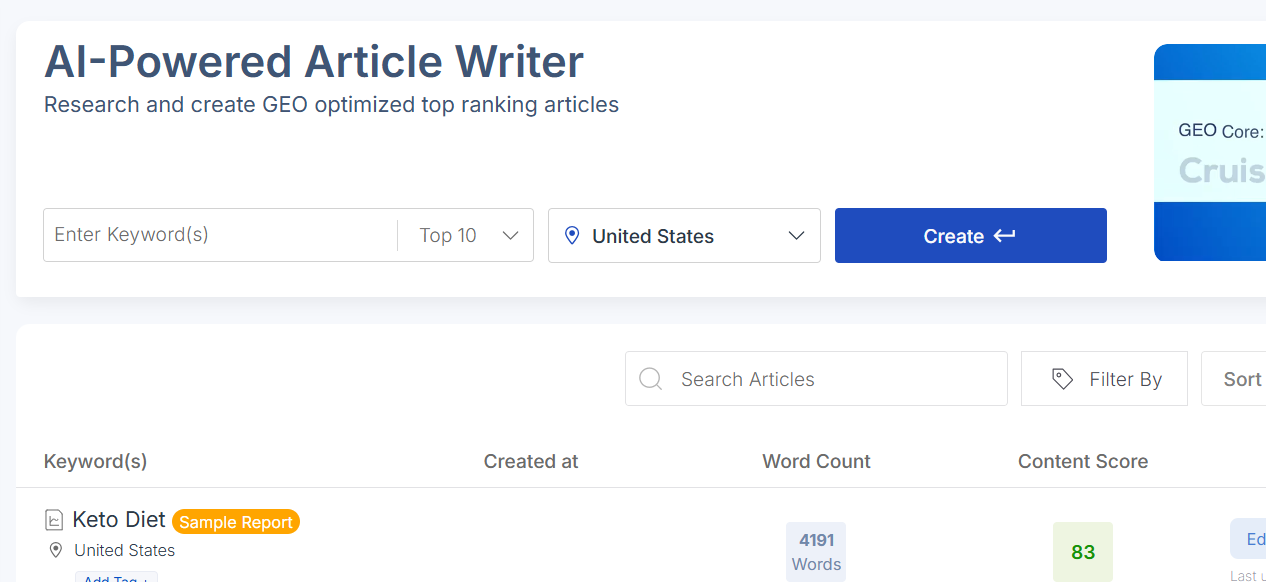Click the Enter Keyword(s) input field
The image size is (1266, 582).
(x=220, y=235)
